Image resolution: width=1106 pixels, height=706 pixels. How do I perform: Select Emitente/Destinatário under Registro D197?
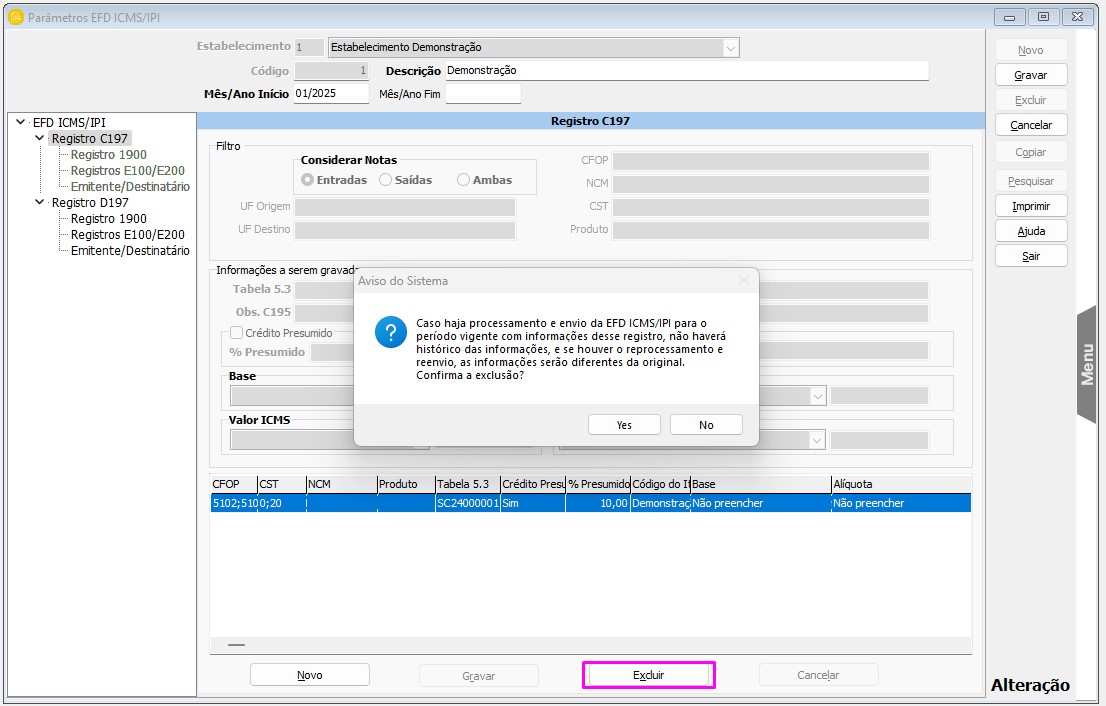[x=130, y=251]
